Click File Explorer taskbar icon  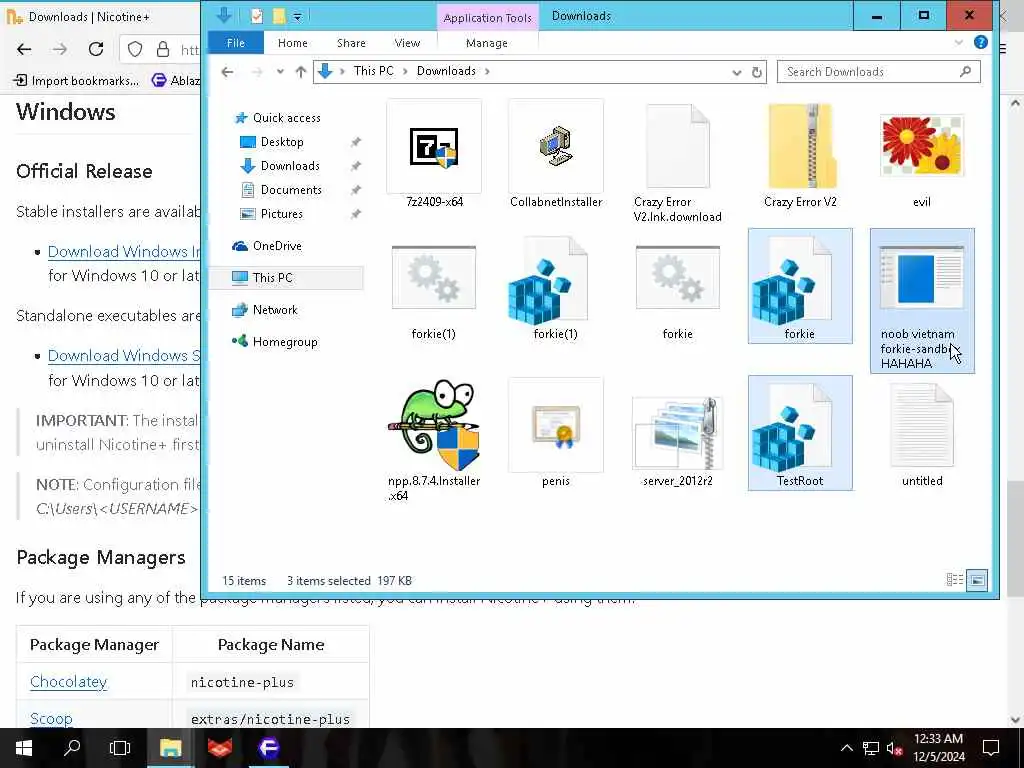pyautogui.click(x=170, y=748)
